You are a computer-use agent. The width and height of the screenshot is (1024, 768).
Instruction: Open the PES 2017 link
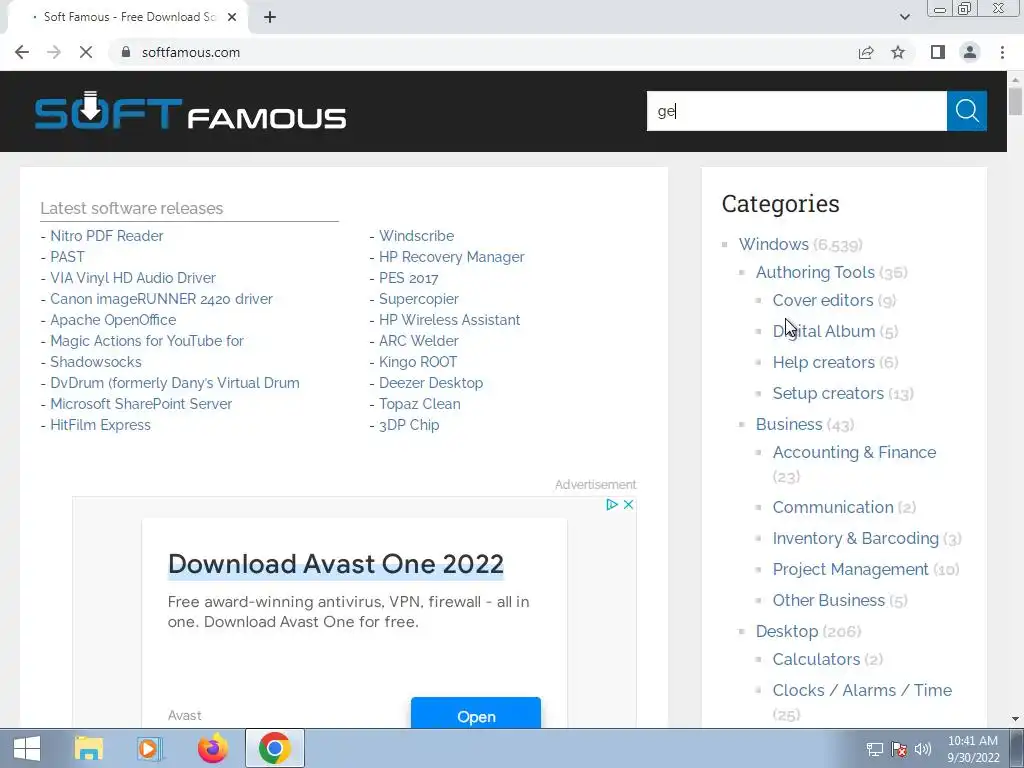[x=409, y=278]
